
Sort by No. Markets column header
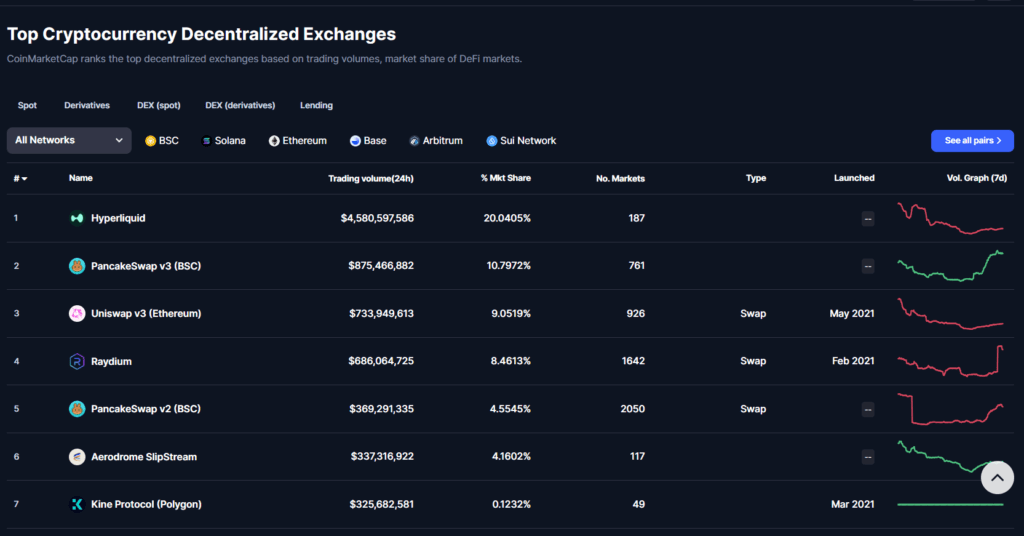pos(620,178)
